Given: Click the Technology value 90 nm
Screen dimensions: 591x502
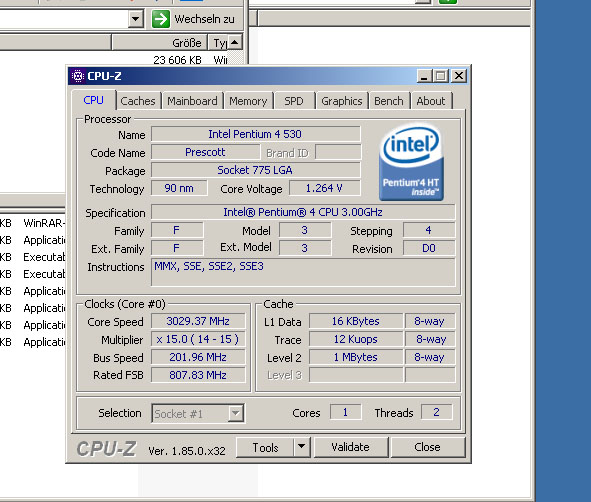Looking at the screenshot, I should 179,188.
